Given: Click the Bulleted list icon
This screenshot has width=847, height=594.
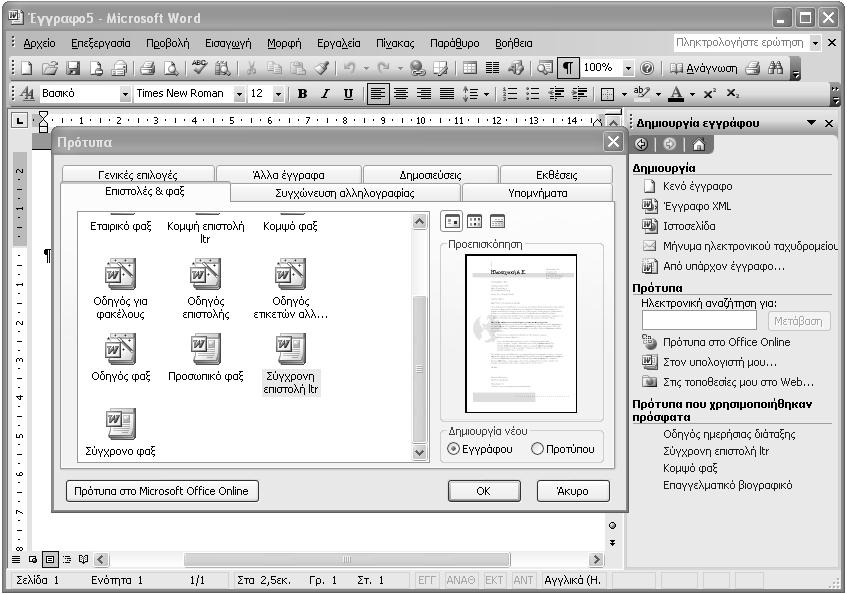Looking at the screenshot, I should (533, 94).
